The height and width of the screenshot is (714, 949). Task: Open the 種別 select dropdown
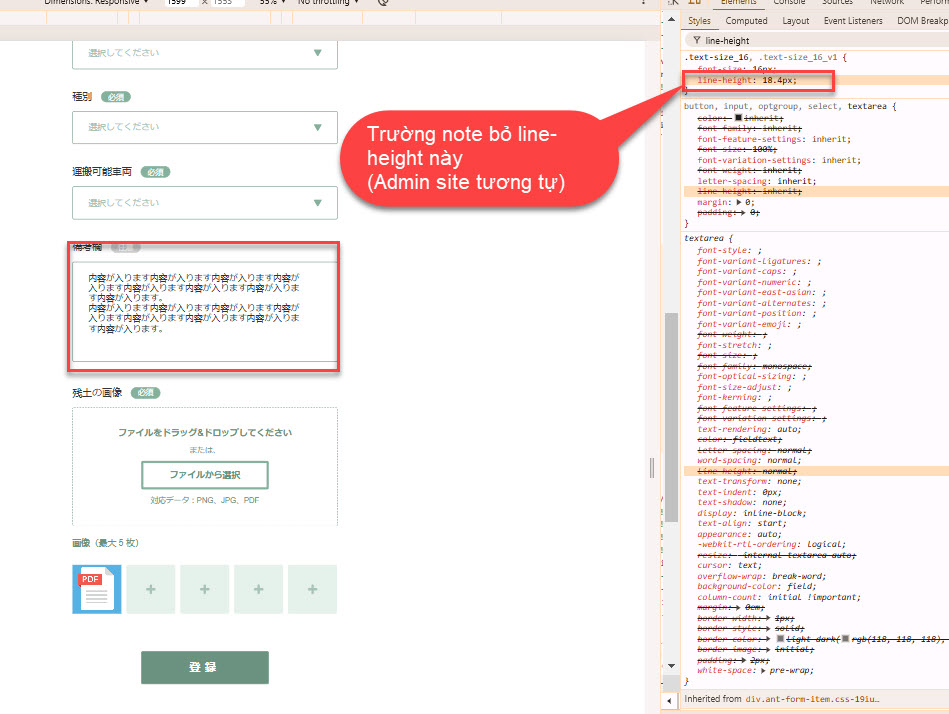(204, 127)
